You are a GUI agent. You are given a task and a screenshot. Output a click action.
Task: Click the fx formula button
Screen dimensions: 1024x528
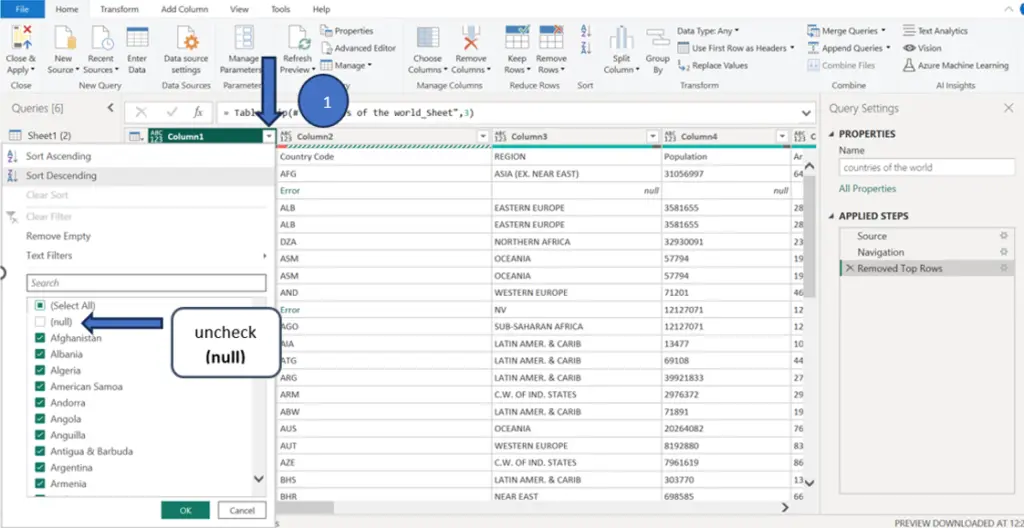(x=198, y=112)
